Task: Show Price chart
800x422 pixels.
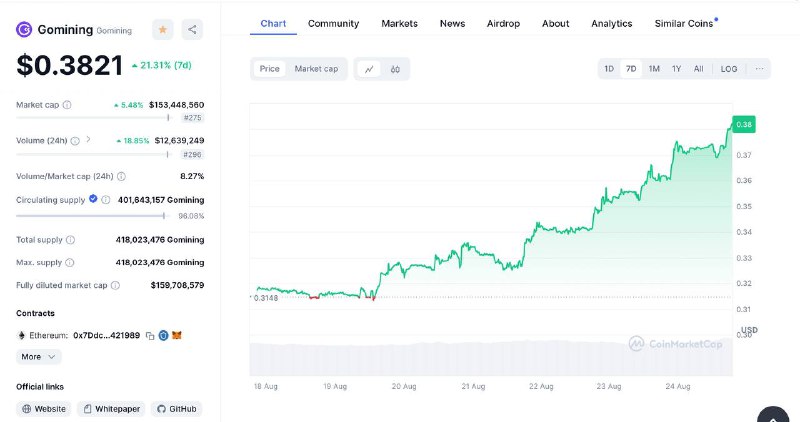Action: point(269,69)
